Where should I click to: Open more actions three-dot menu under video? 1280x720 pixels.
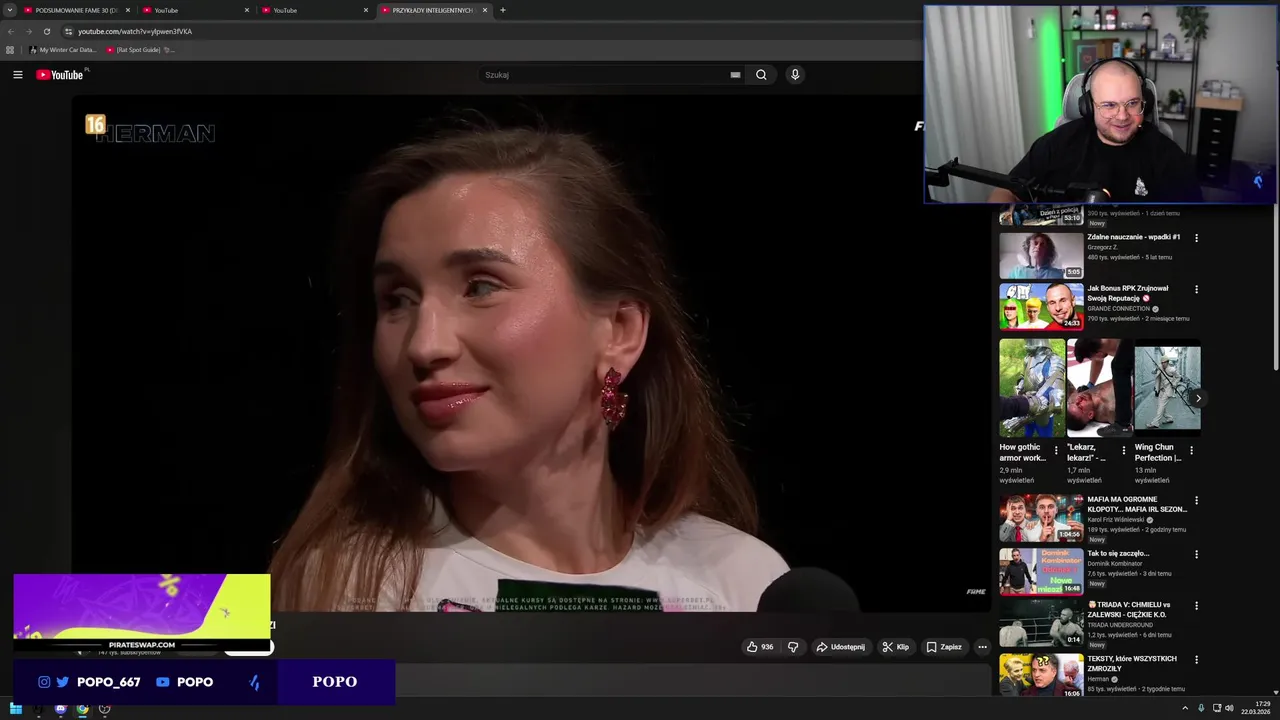pyautogui.click(x=982, y=647)
